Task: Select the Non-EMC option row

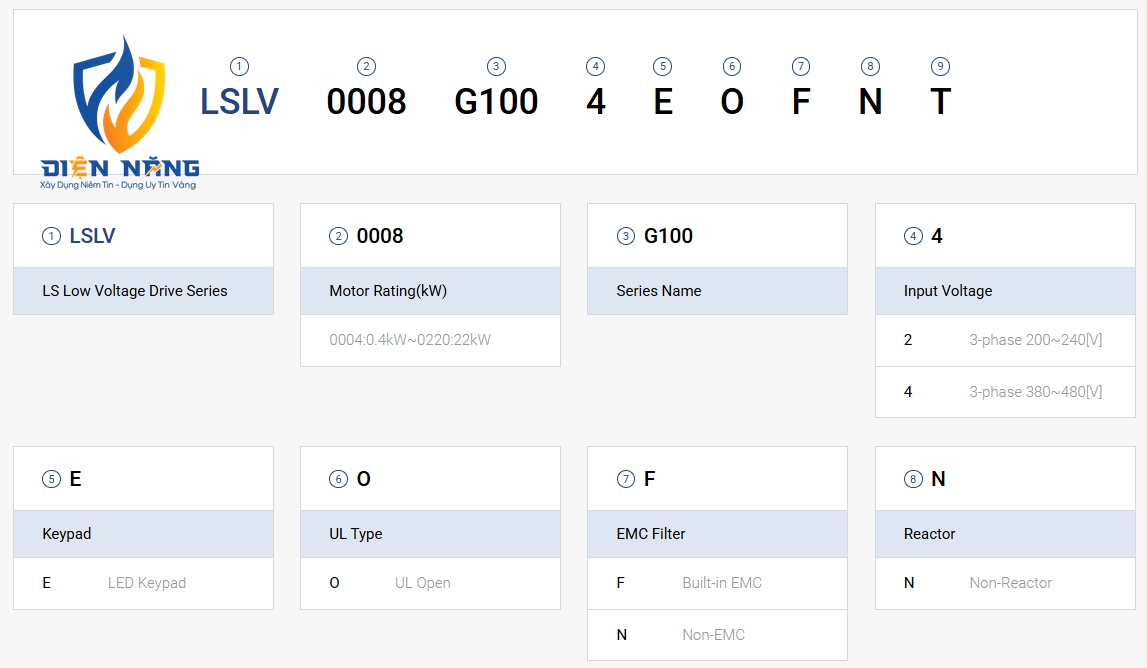Action: (718, 635)
